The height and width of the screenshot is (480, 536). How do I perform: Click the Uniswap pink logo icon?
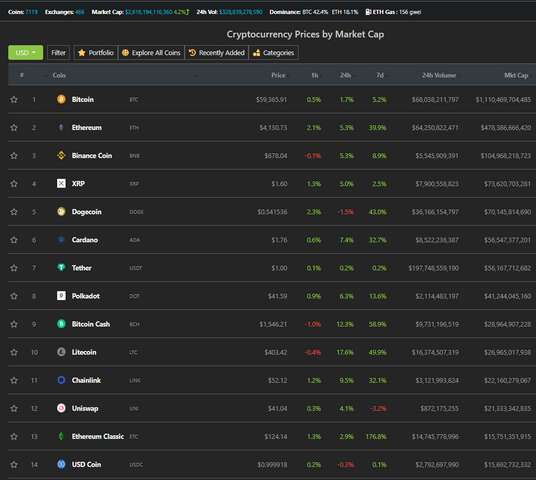click(61, 408)
